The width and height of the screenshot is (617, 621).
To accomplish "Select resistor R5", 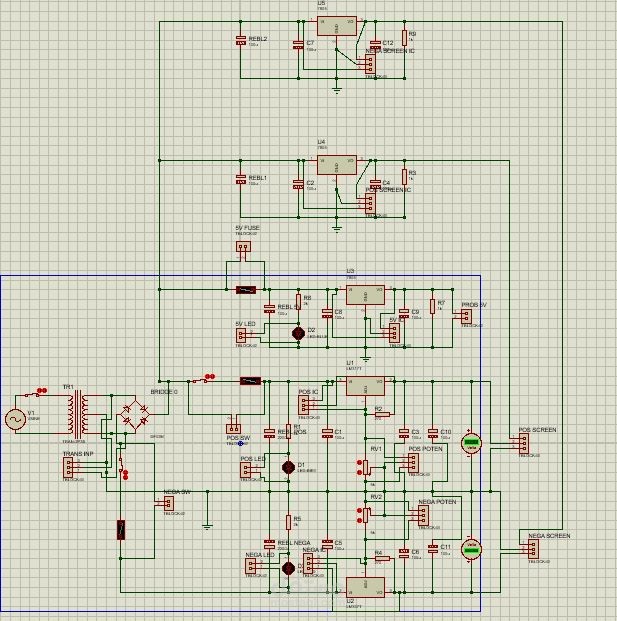I will pyautogui.click(x=288, y=522).
